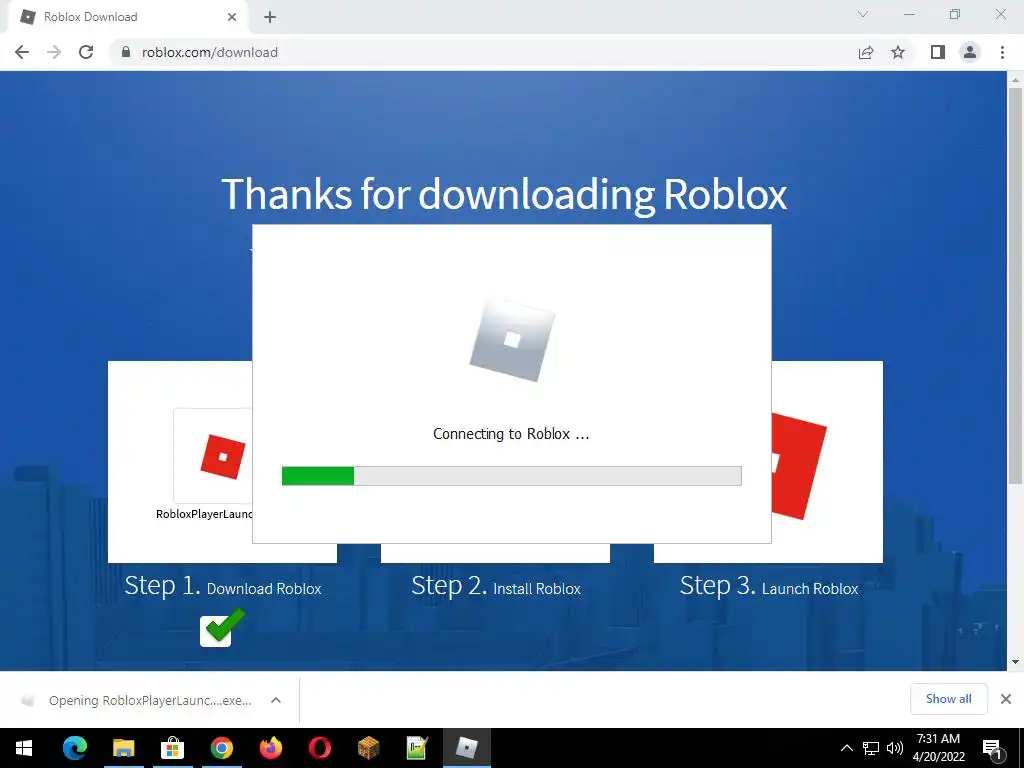Image resolution: width=1024 pixels, height=768 pixels.
Task: Click the scrollbar down arrow
Action: click(x=1015, y=662)
